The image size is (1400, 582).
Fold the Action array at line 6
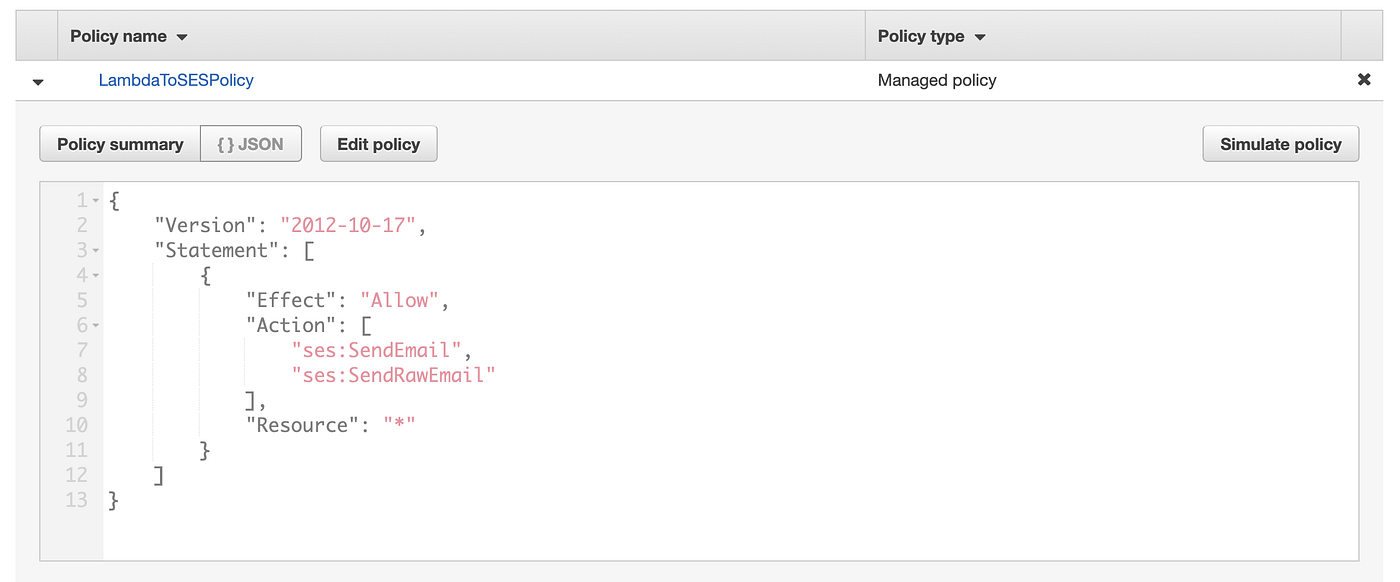(x=96, y=326)
